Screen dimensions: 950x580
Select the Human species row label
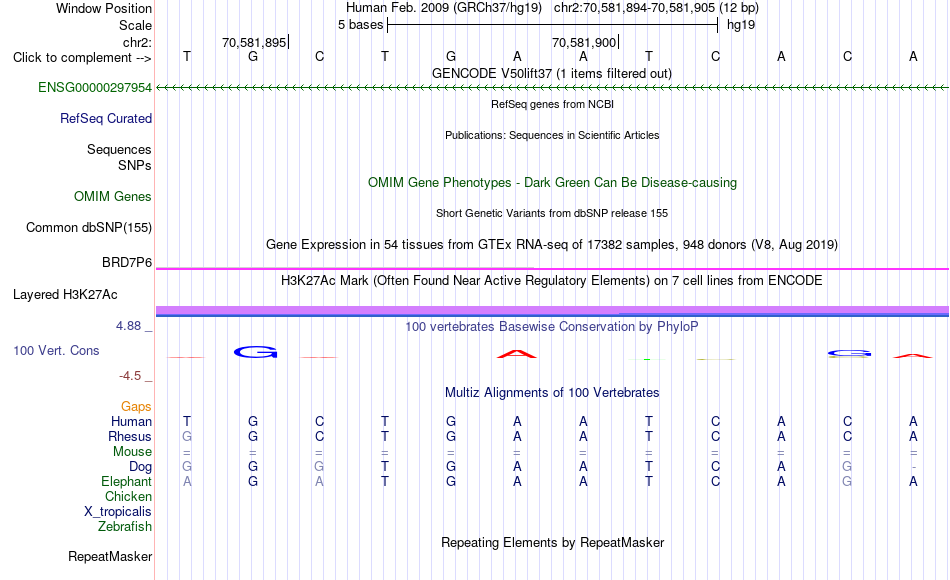[131, 421]
